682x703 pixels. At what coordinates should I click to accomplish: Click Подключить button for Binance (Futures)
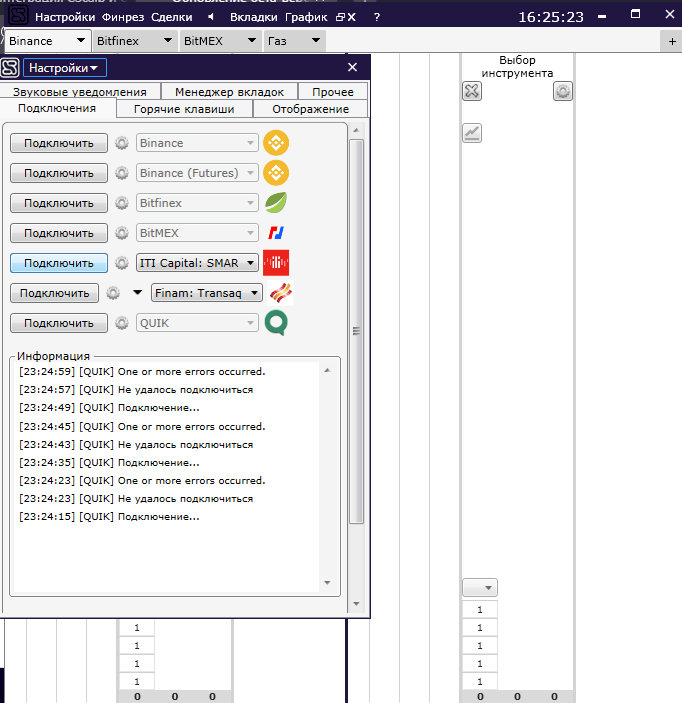(59, 173)
